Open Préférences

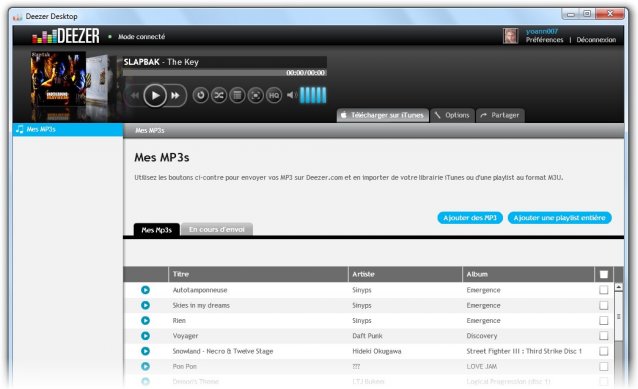[x=544, y=40]
